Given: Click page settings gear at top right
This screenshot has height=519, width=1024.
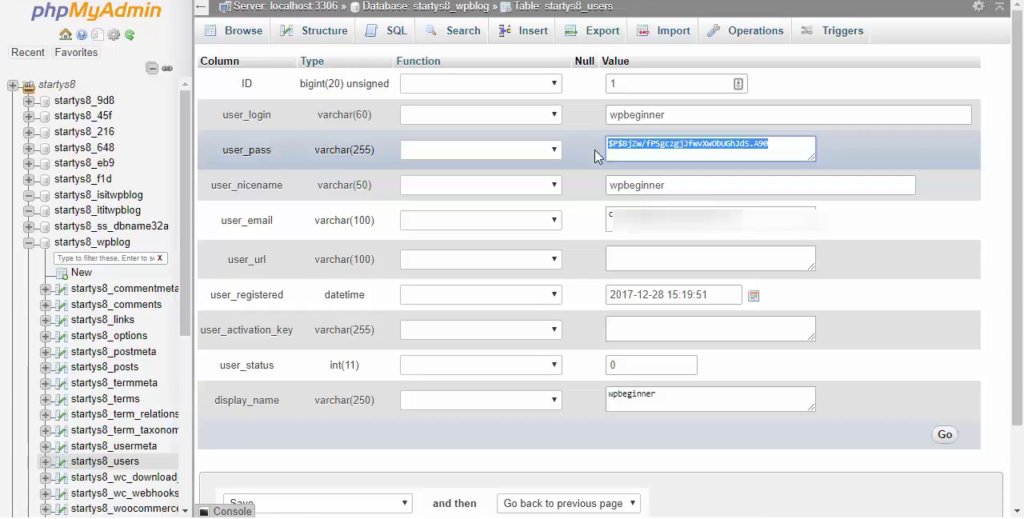Looking at the screenshot, I should 978,7.
